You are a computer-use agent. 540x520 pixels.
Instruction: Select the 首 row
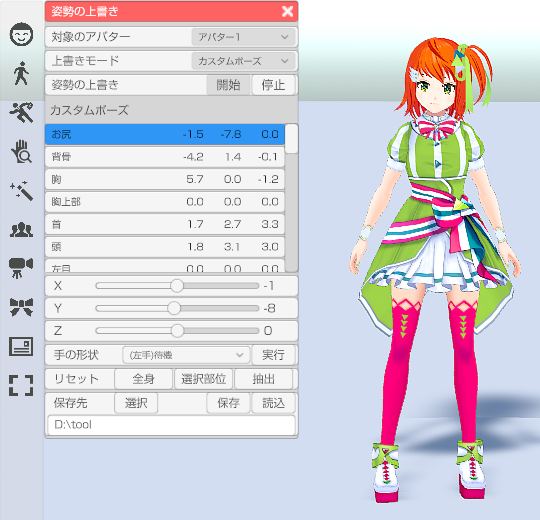(165, 225)
